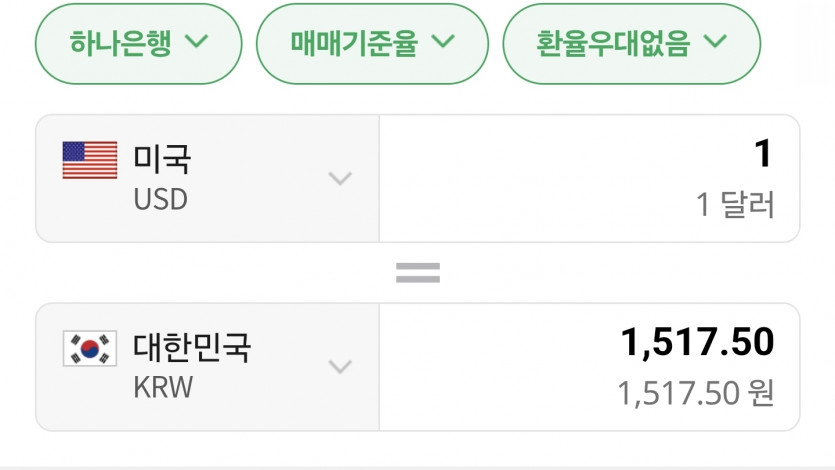Image resolution: width=835 pixels, height=470 pixels.
Task: Click the chevron arrow inside 매매기준율 pill
Action: (x=444, y=41)
